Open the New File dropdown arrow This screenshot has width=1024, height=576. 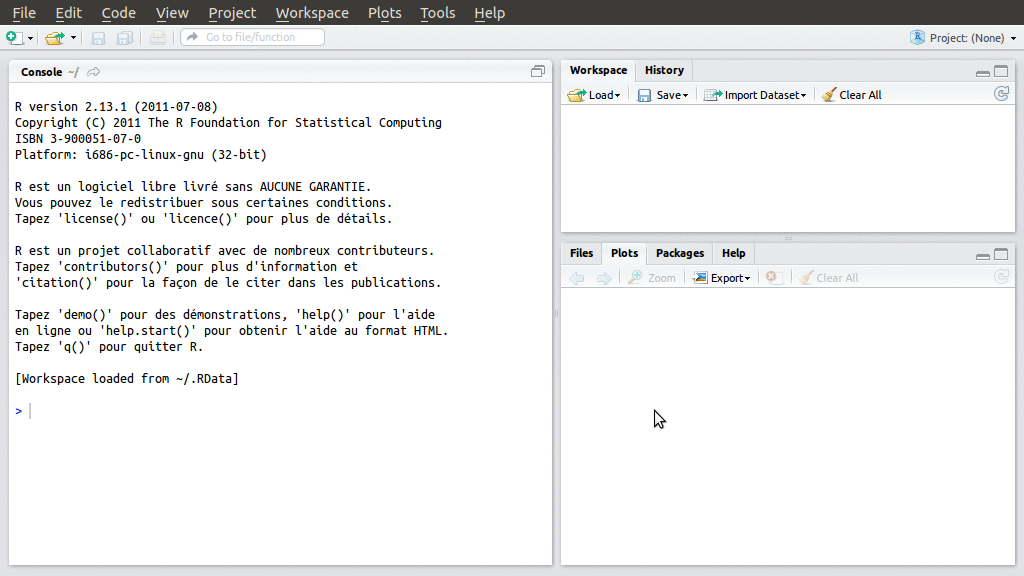[x=30, y=38]
